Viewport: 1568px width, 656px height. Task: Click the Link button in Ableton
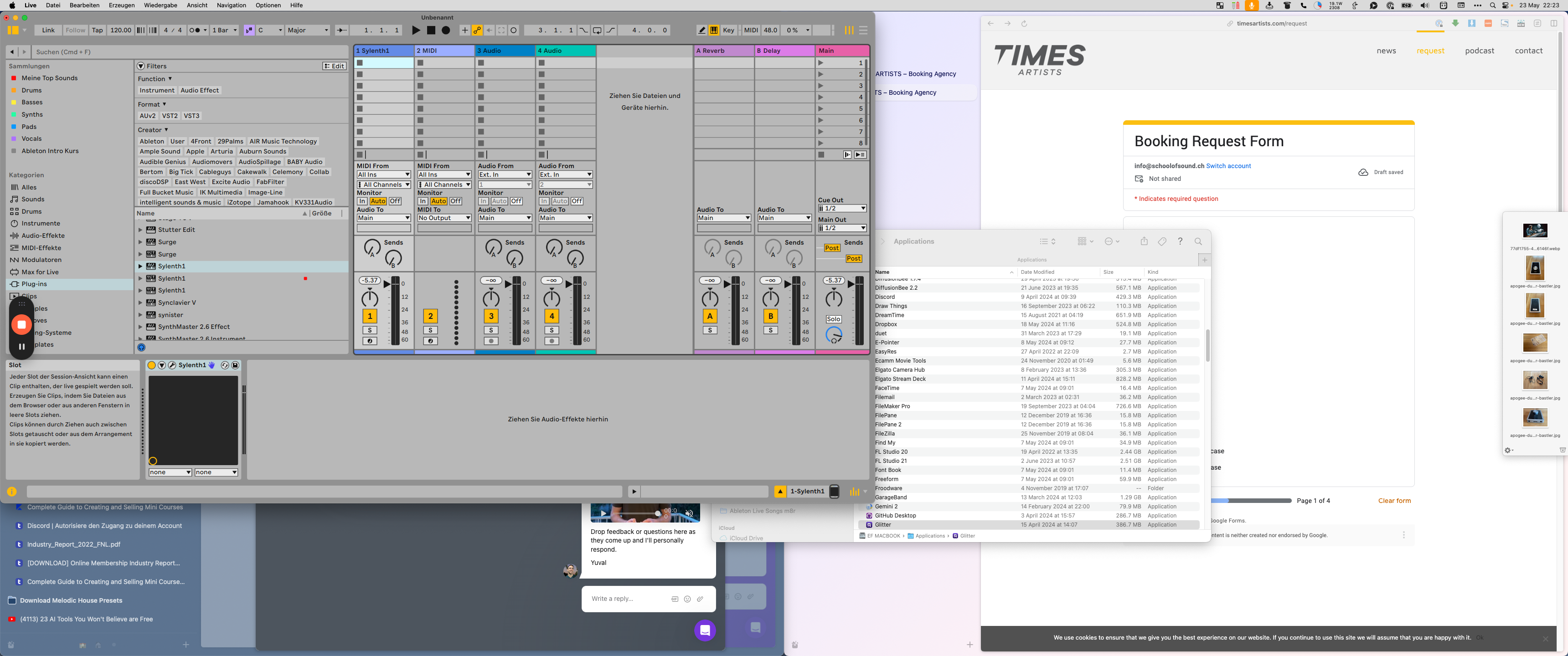click(x=48, y=30)
